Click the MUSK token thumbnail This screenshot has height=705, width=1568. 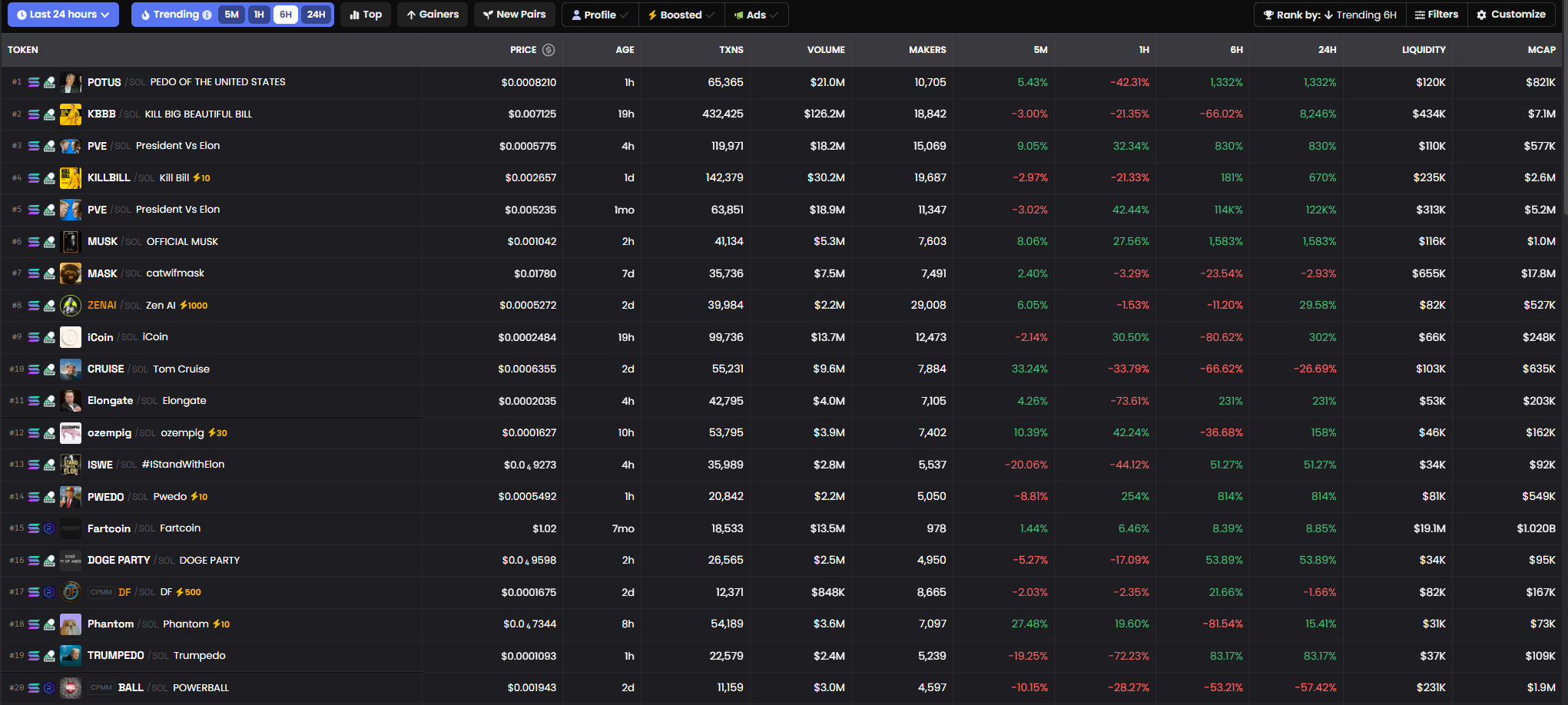coord(71,242)
